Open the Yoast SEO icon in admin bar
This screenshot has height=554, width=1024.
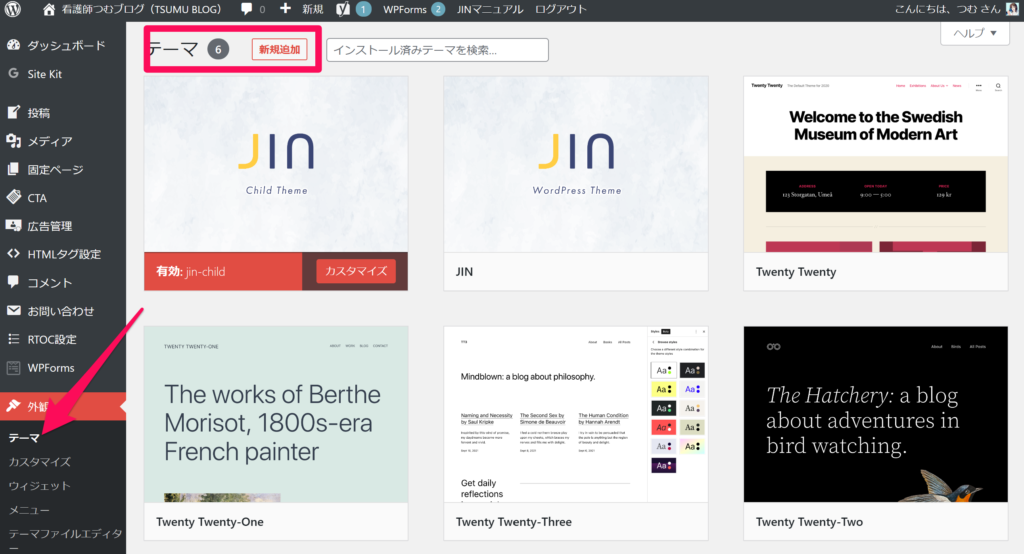(343, 9)
